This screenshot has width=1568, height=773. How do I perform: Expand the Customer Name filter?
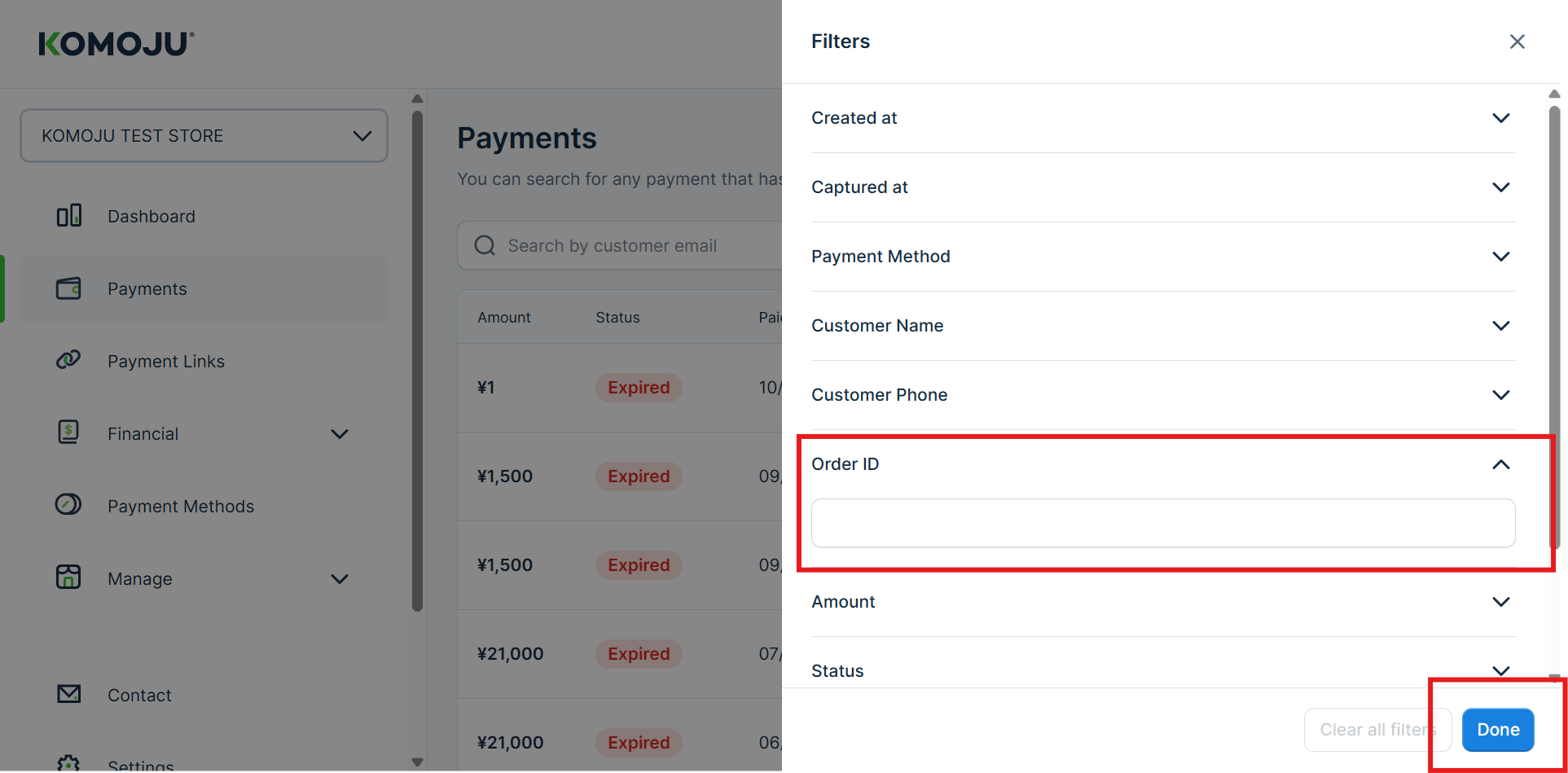click(x=1500, y=326)
